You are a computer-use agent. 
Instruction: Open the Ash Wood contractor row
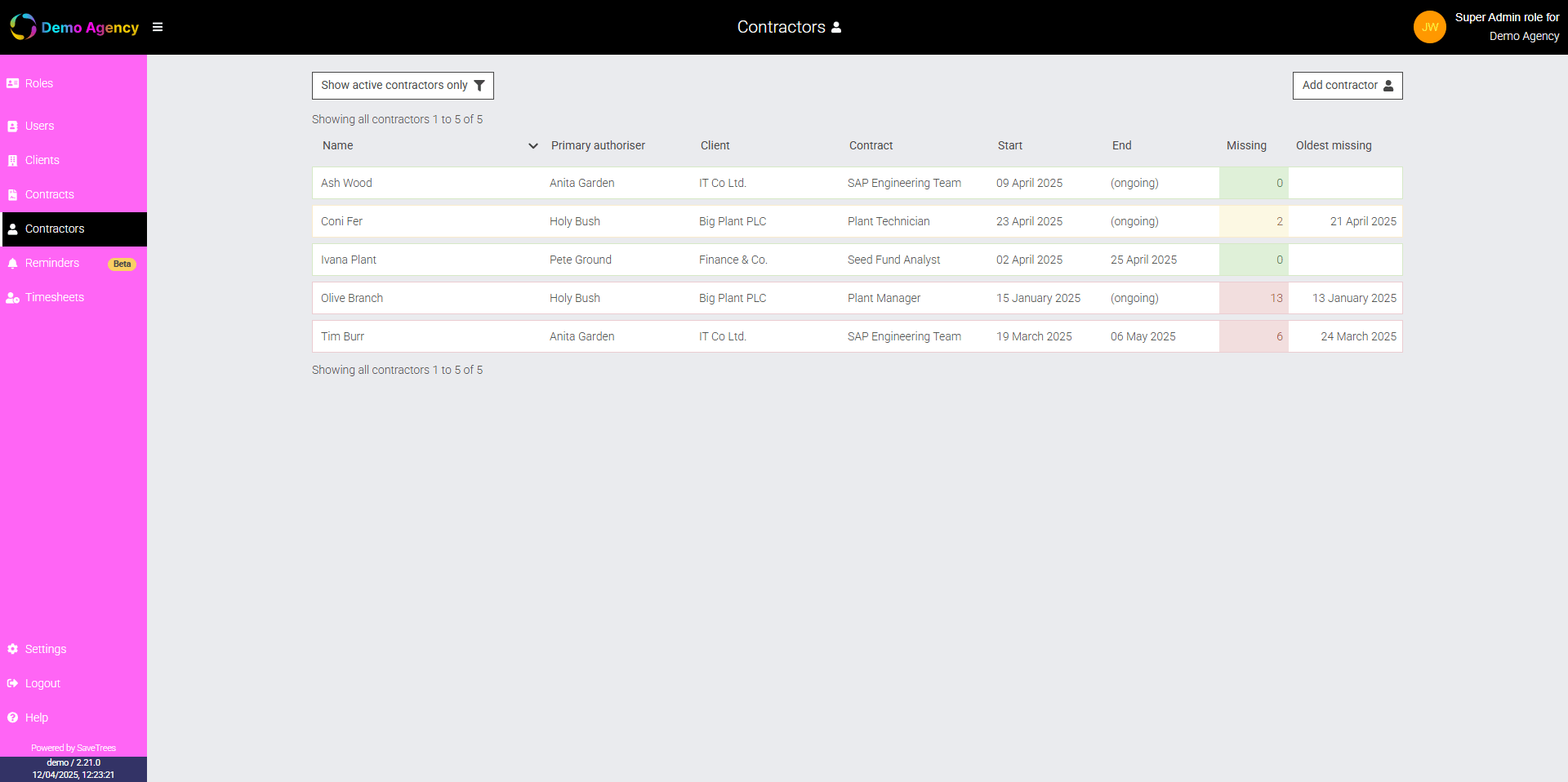tap(857, 183)
